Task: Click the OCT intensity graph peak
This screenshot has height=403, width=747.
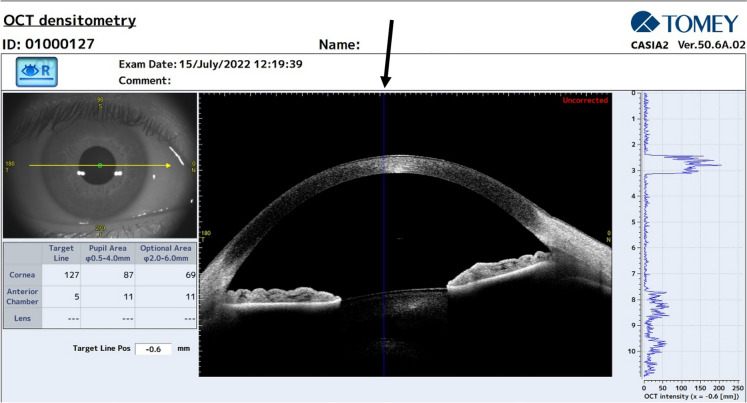Action: pos(715,163)
